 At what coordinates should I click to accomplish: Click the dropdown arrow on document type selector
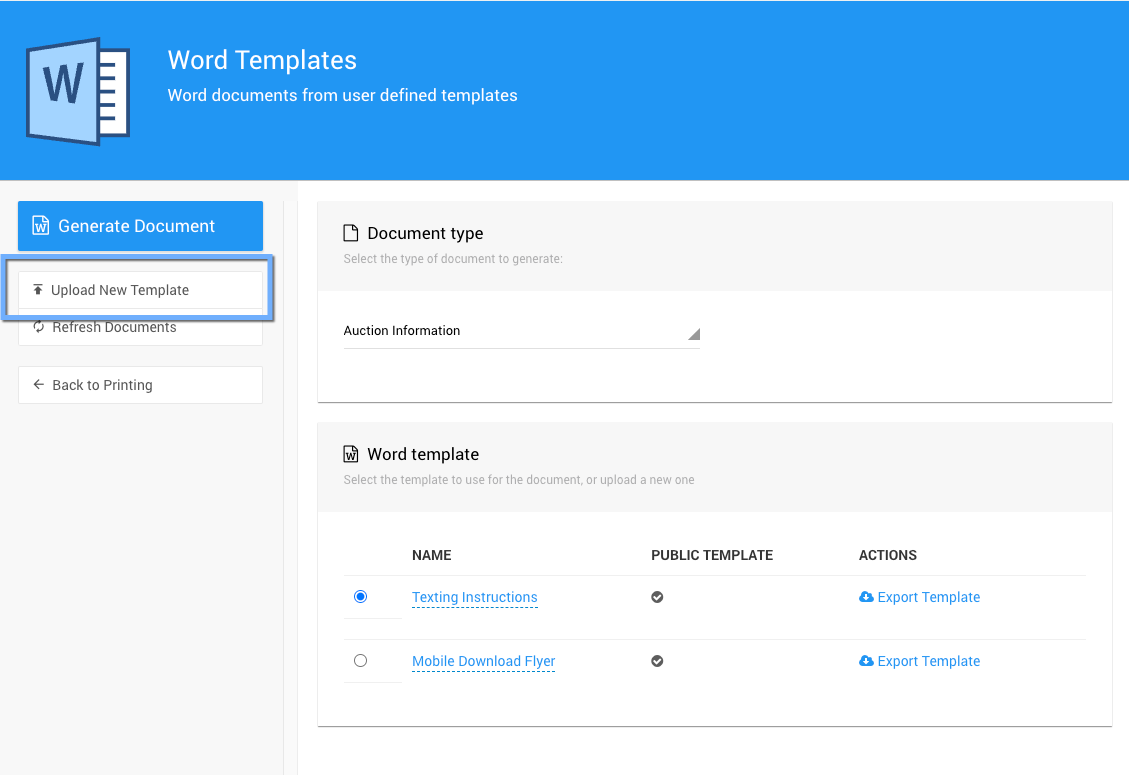point(694,334)
